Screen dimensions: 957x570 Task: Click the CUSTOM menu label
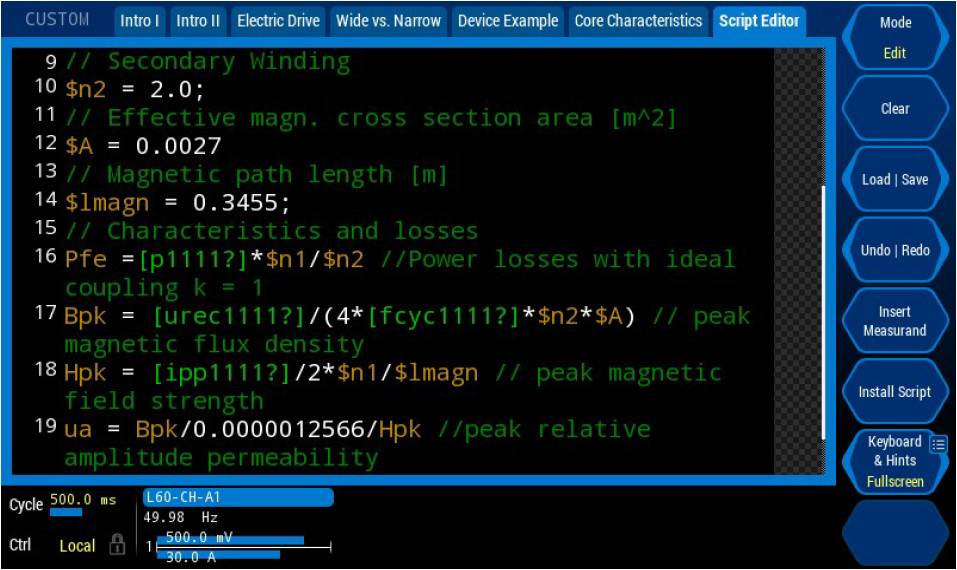[57, 20]
